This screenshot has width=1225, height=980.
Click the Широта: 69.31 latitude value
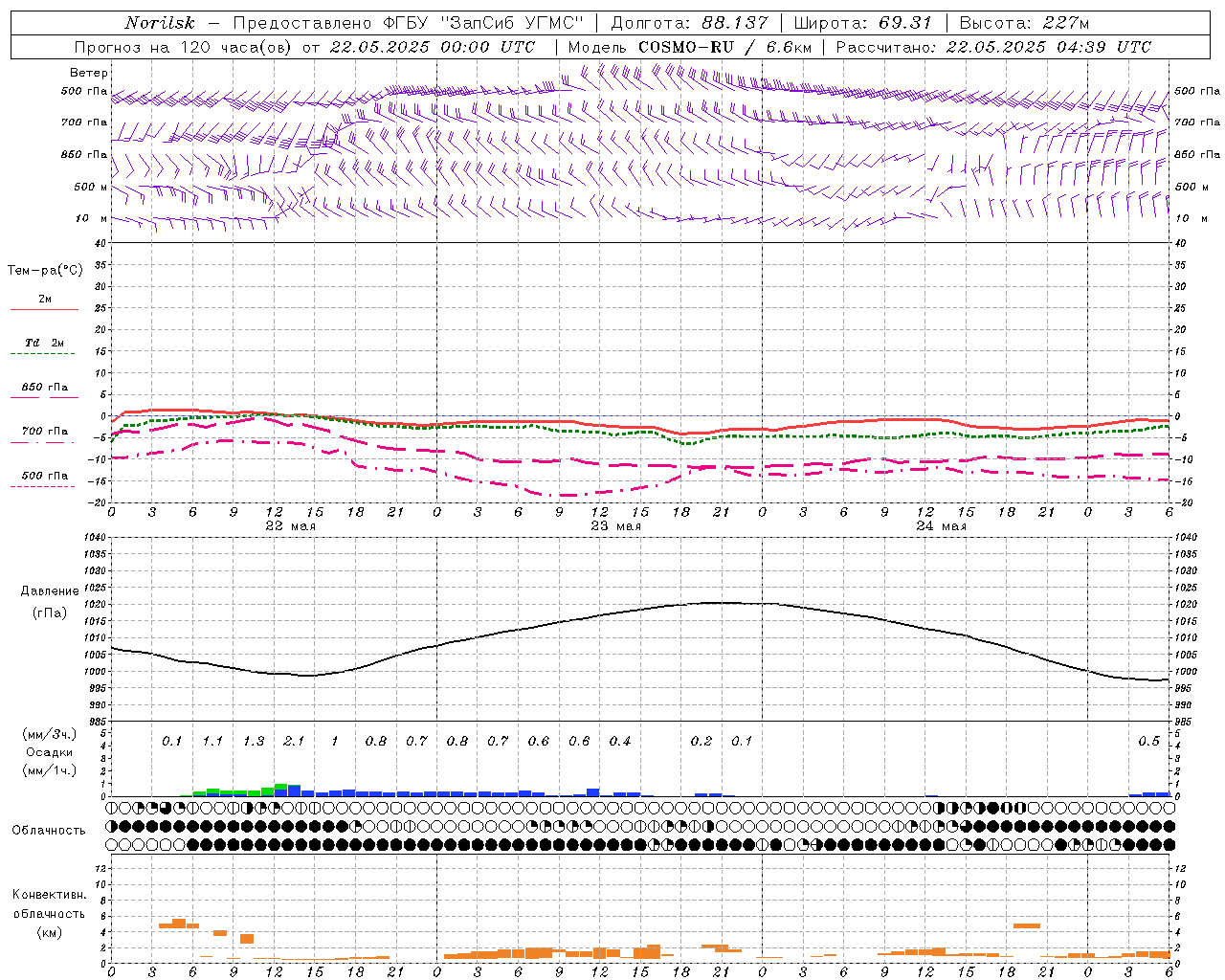pyautogui.click(x=862, y=23)
